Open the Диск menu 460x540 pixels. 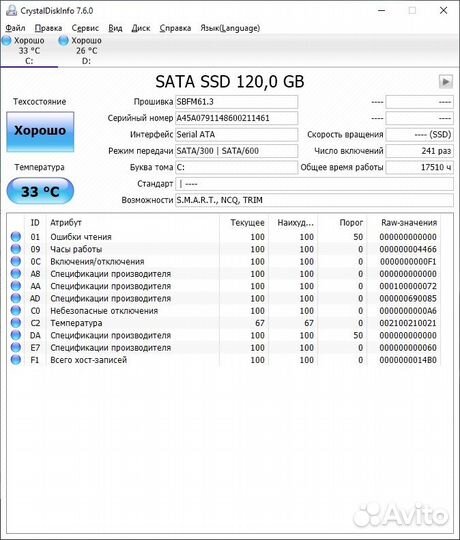coord(141,28)
